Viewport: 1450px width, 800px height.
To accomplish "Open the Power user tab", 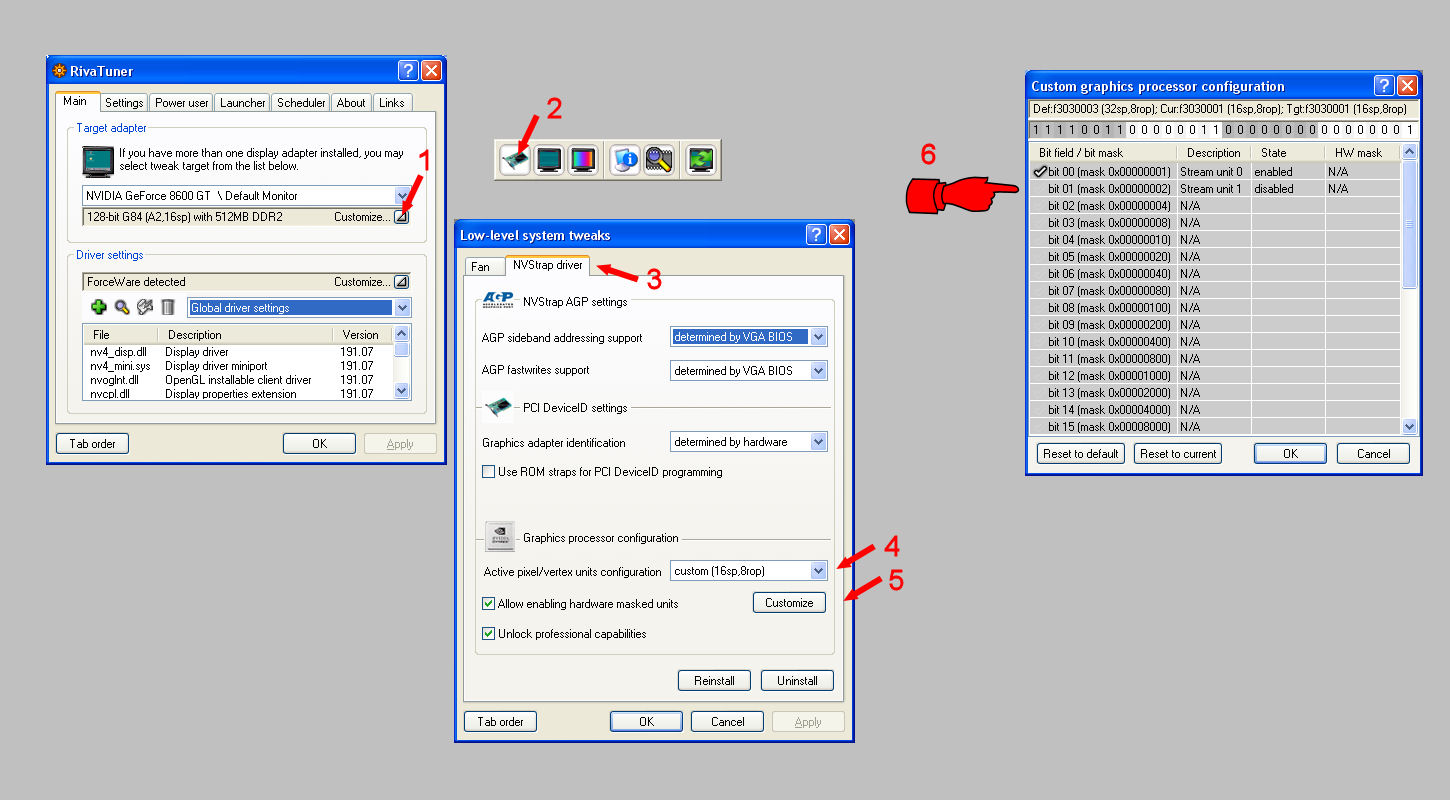I will coord(182,103).
